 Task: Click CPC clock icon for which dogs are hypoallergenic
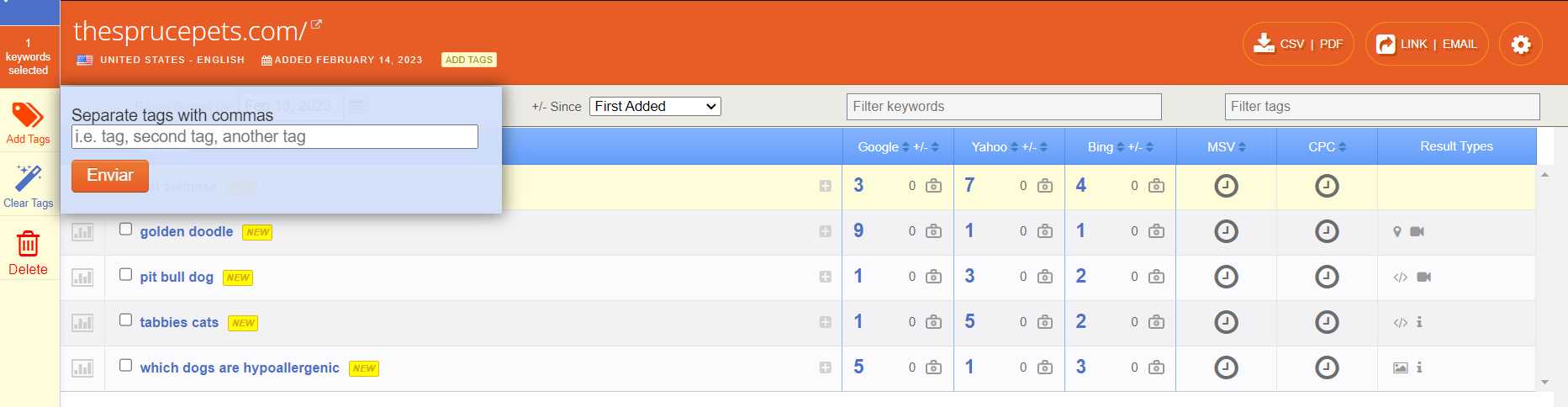[1327, 367]
